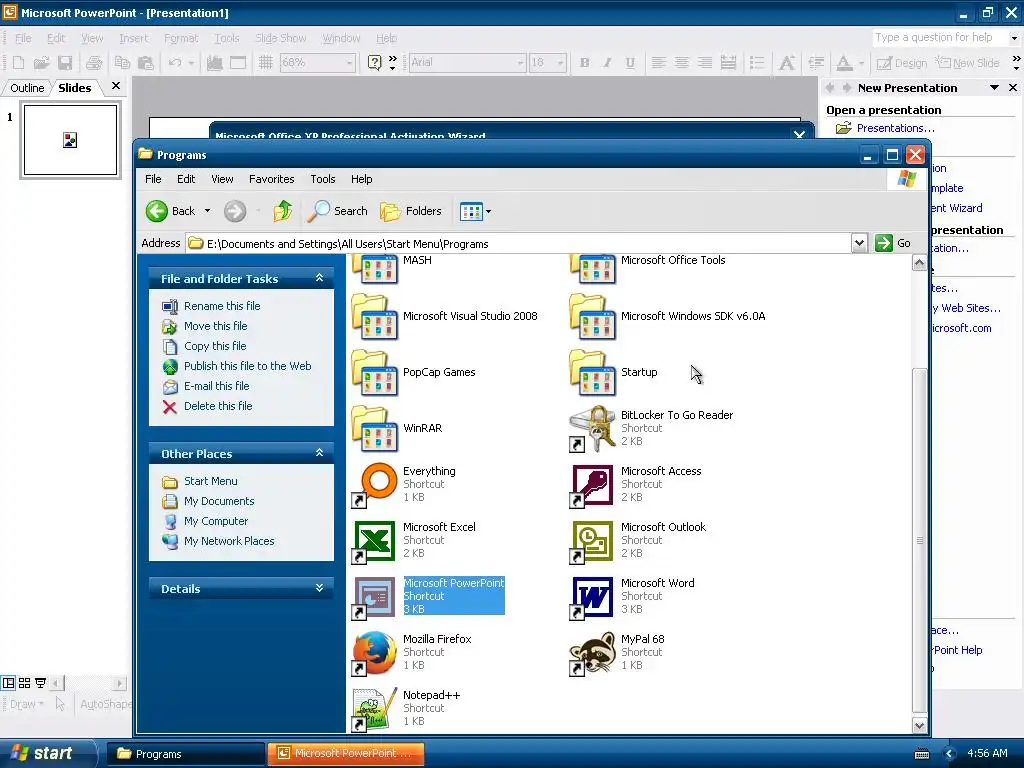Switch to the Slides tab
Image resolution: width=1024 pixels, height=768 pixels.
coord(75,88)
